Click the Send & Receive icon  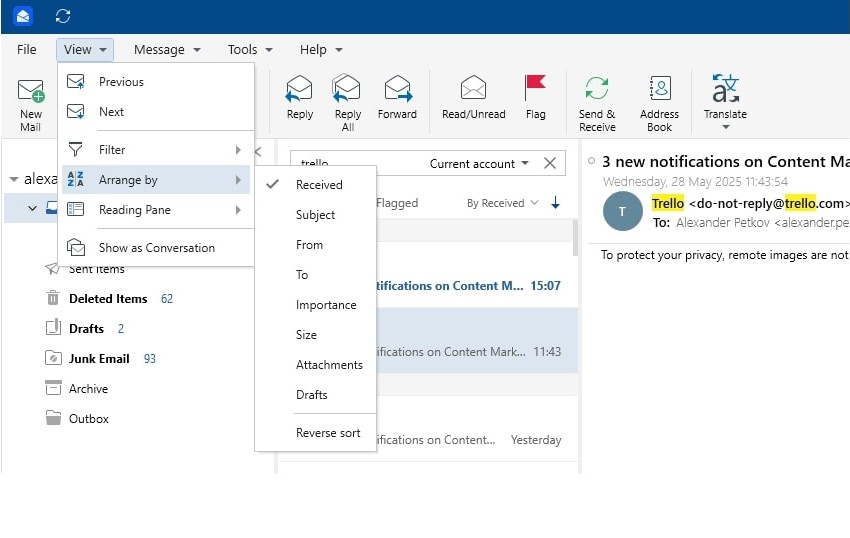click(597, 90)
